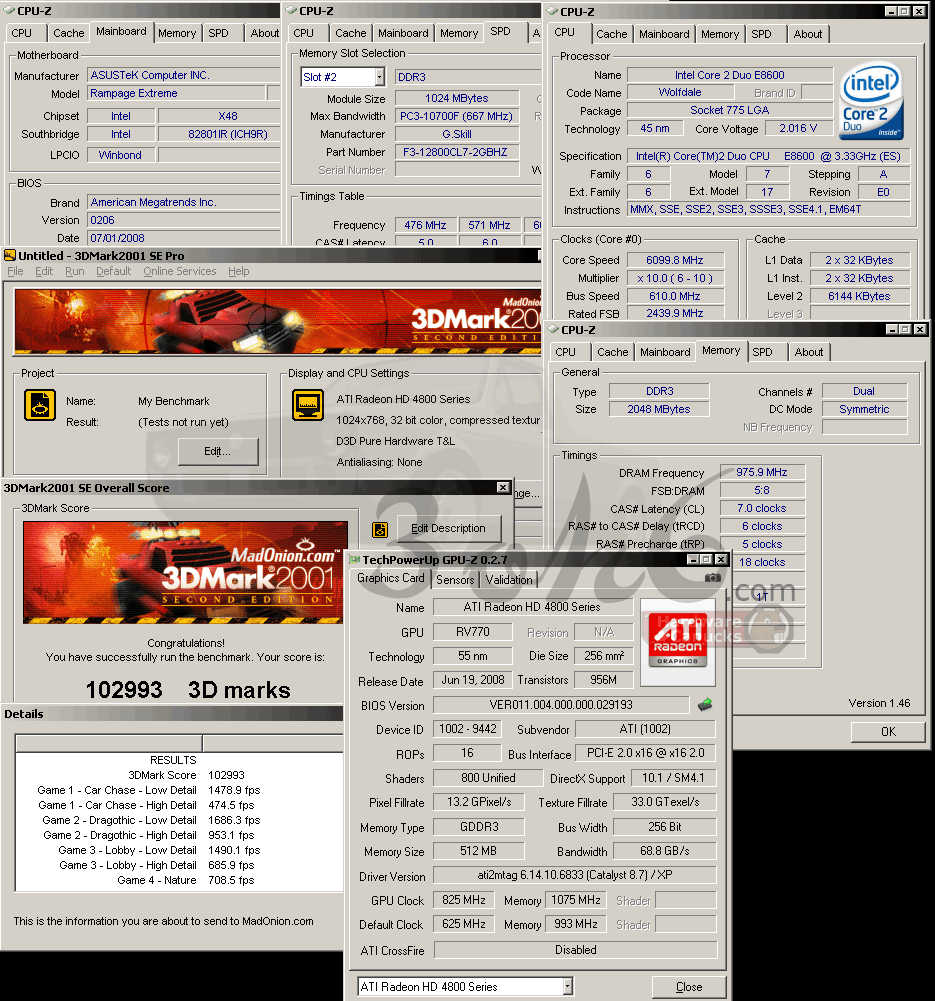Open the Cache tab in CPU-Z Memory window
Viewport: 935px width, 1001px height.
click(x=613, y=352)
